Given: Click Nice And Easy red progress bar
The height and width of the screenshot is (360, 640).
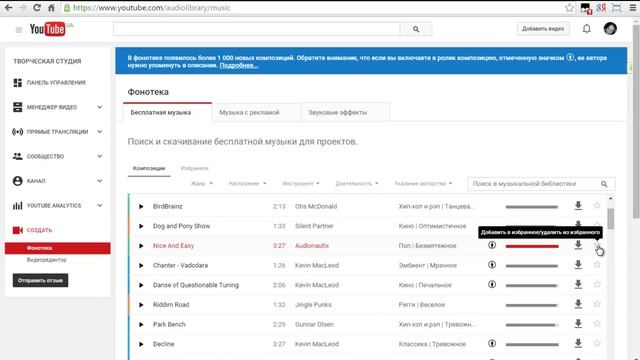Looking at the screenshot, I should [531, 246].
